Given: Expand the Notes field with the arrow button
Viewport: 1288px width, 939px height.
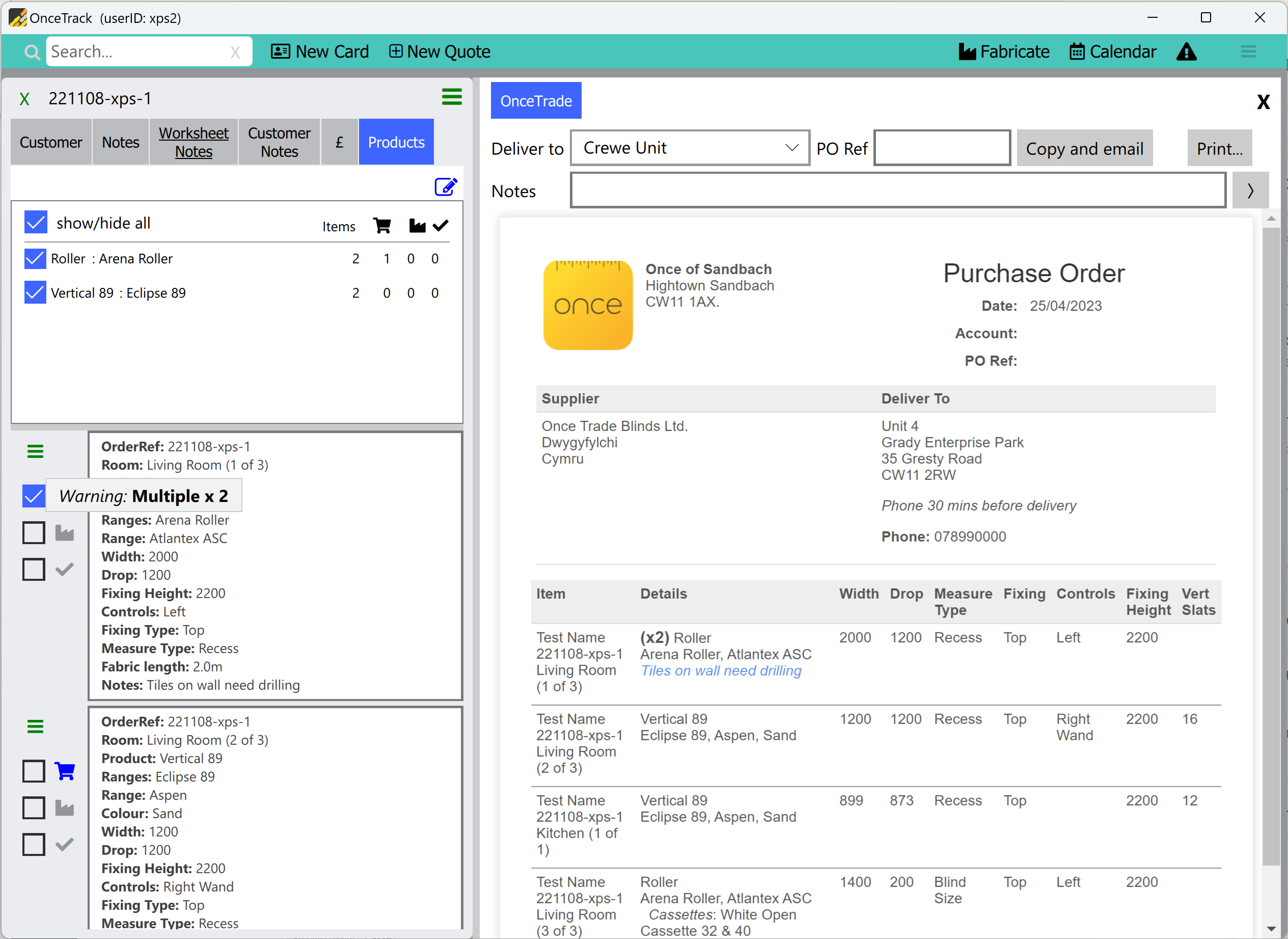Looking at the screenshot, I should 1250,191.
